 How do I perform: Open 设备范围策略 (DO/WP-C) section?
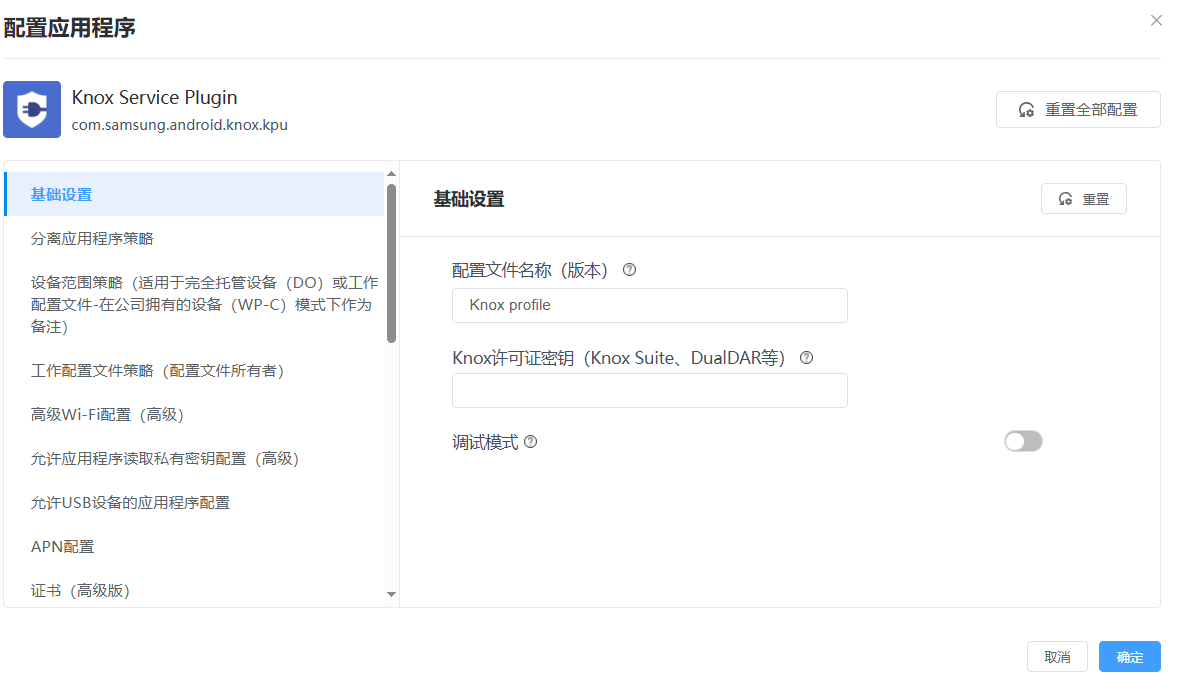pos(194,305)
